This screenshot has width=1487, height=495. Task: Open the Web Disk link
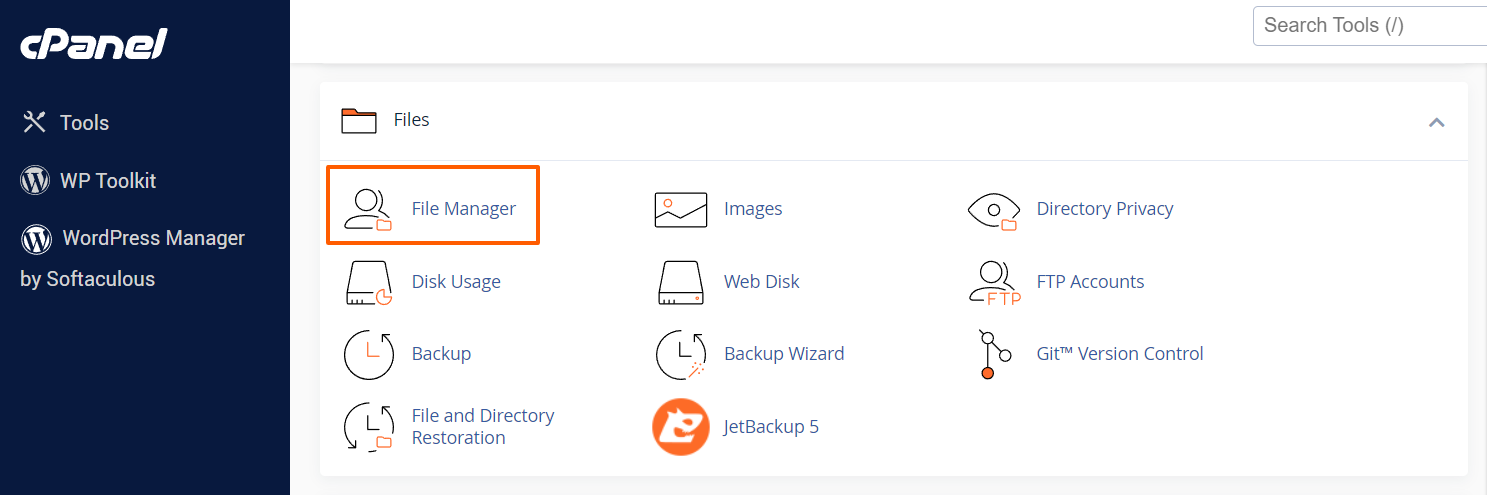762,282
